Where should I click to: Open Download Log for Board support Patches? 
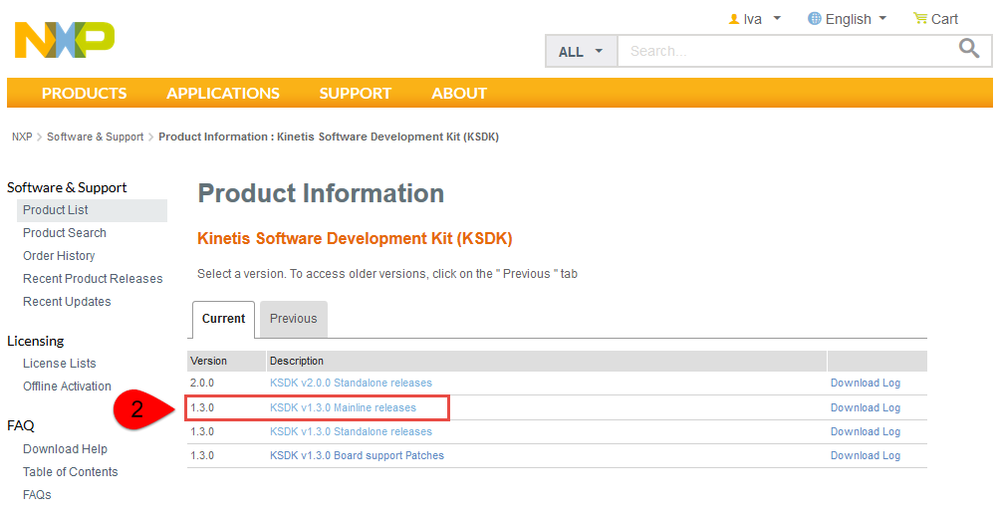(x=865, y=456)
